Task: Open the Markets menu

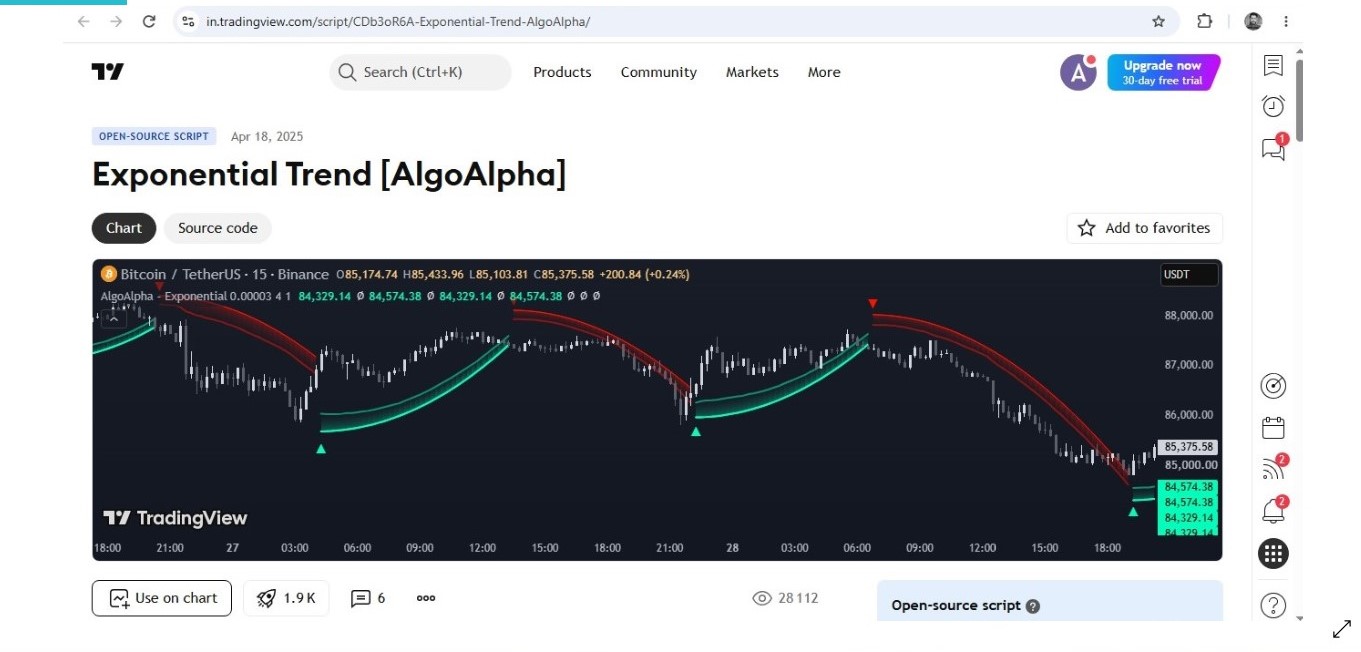Action: point(752,72)
